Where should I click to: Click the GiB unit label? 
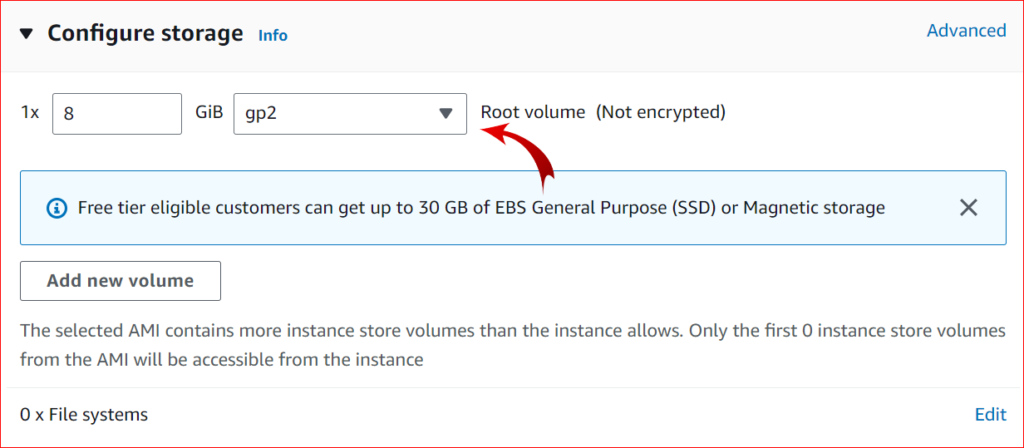pos(209,112)
